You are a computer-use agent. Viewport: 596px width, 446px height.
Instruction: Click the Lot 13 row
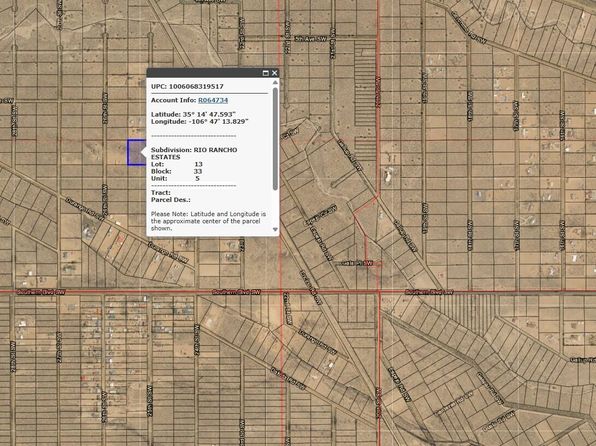[x=177, y=164]
